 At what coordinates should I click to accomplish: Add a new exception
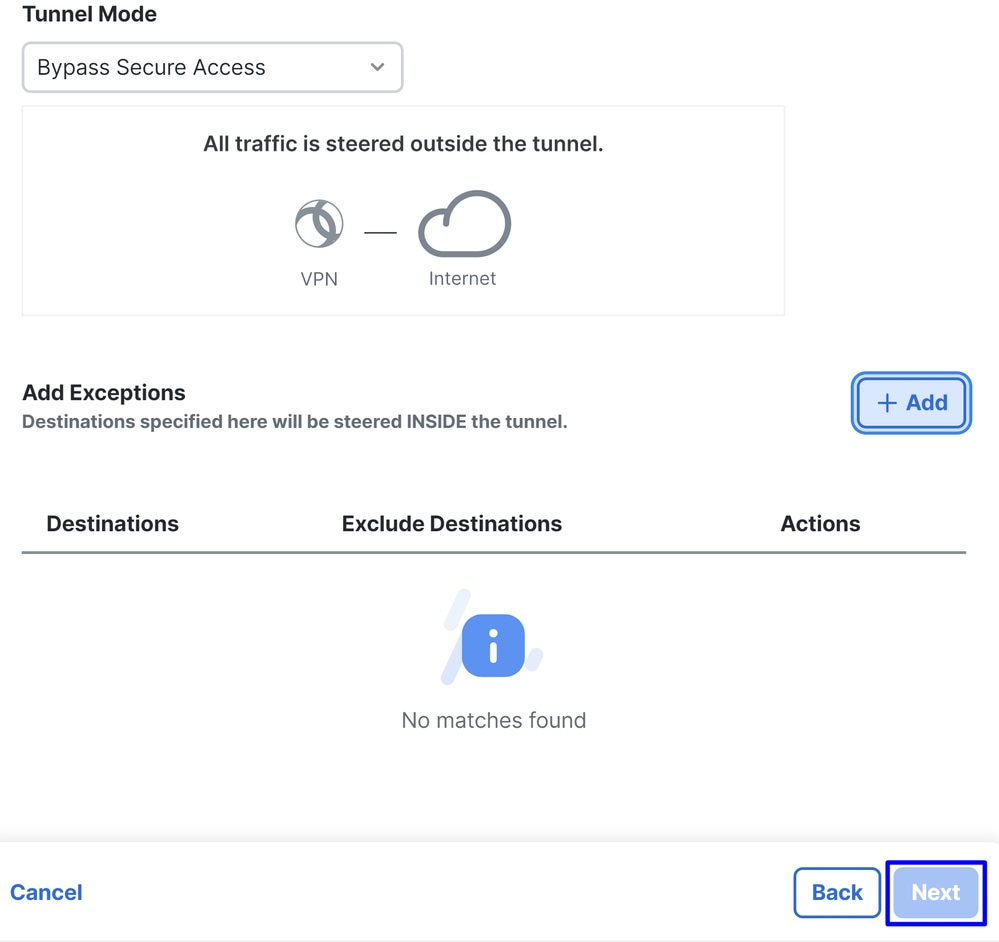click(911, 403)
